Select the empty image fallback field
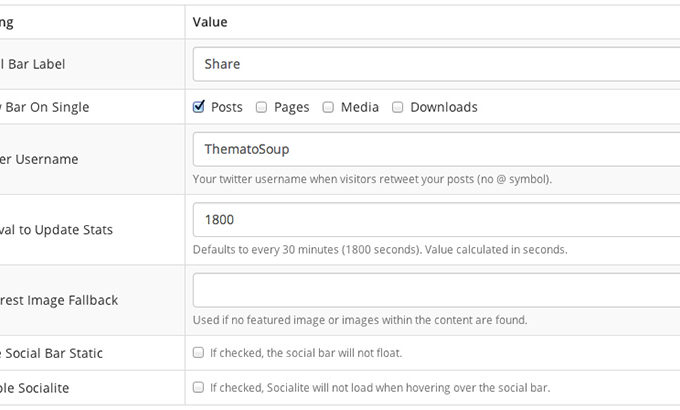 [436, 290]
